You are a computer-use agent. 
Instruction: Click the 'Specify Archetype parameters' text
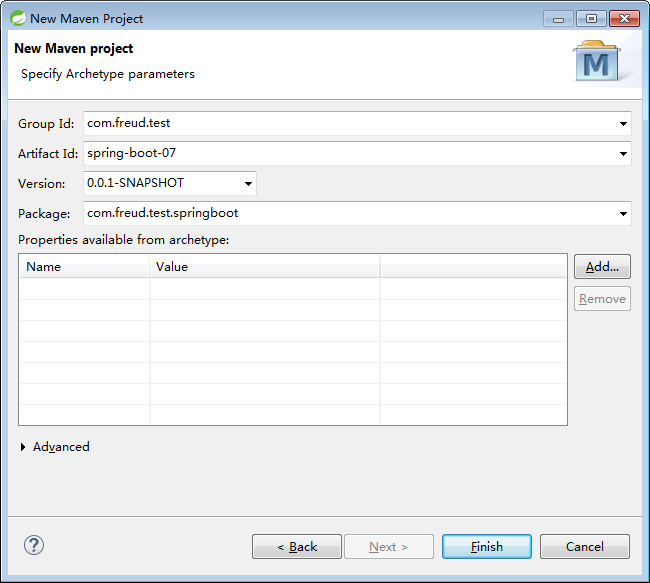pos(108,74)
